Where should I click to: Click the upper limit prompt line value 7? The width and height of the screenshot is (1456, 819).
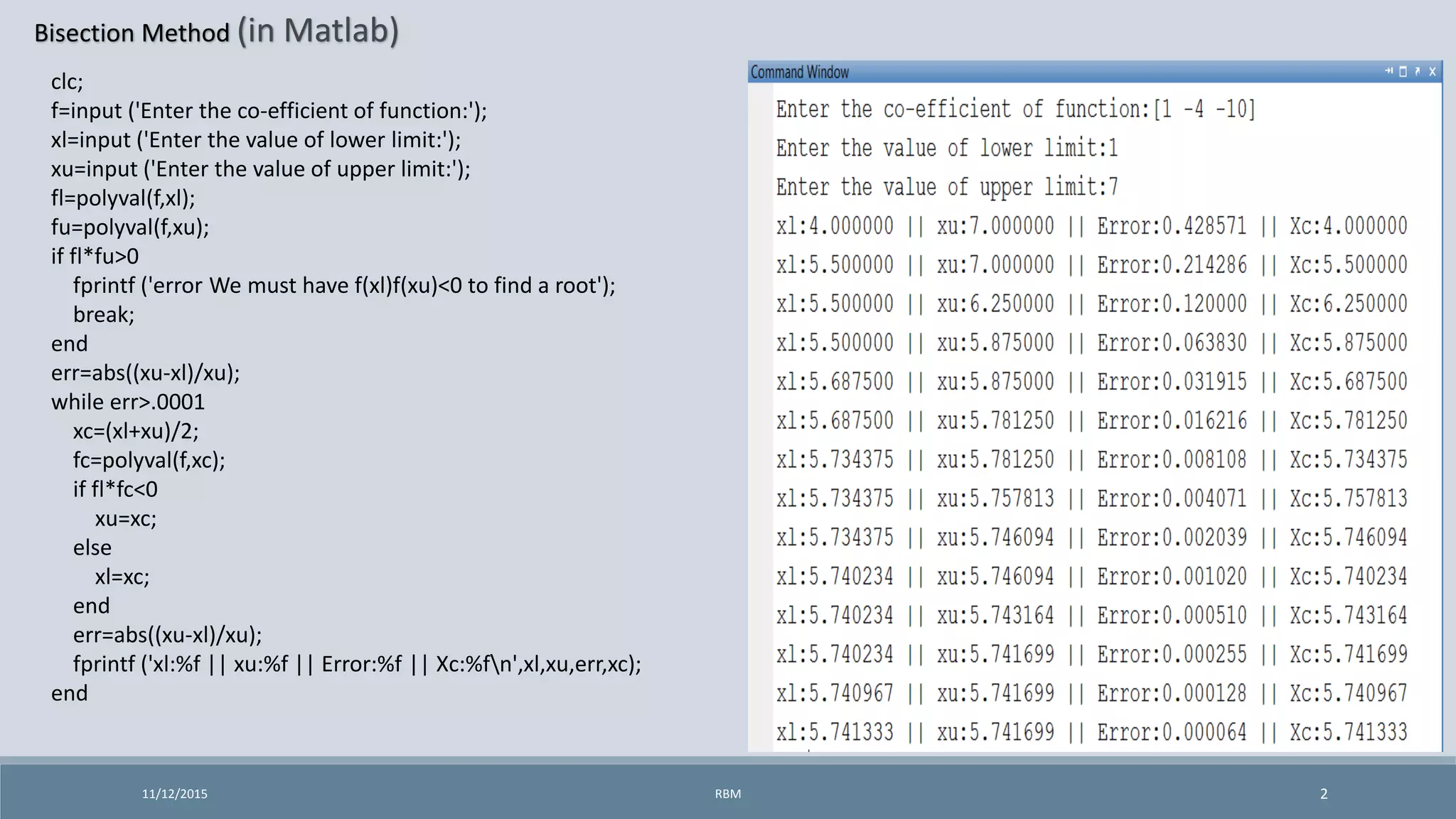point(1113,187)
